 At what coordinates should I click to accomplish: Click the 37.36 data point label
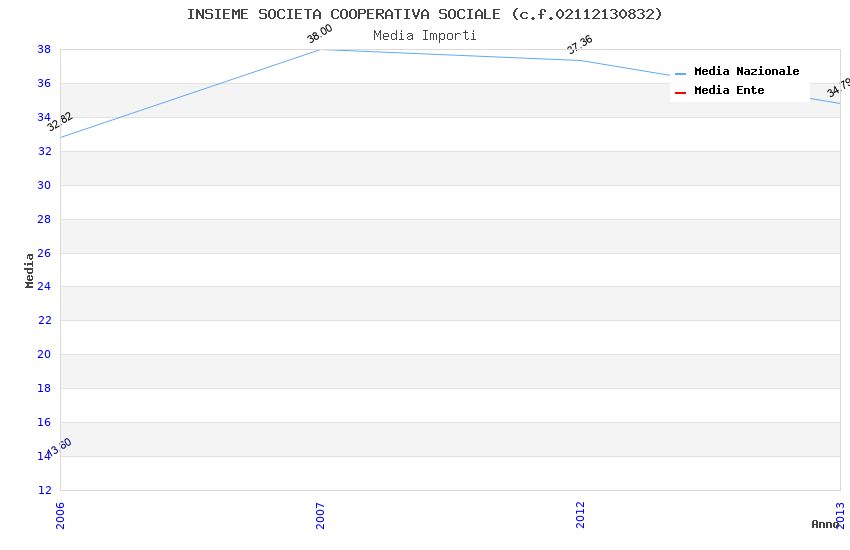pos(579,45)
